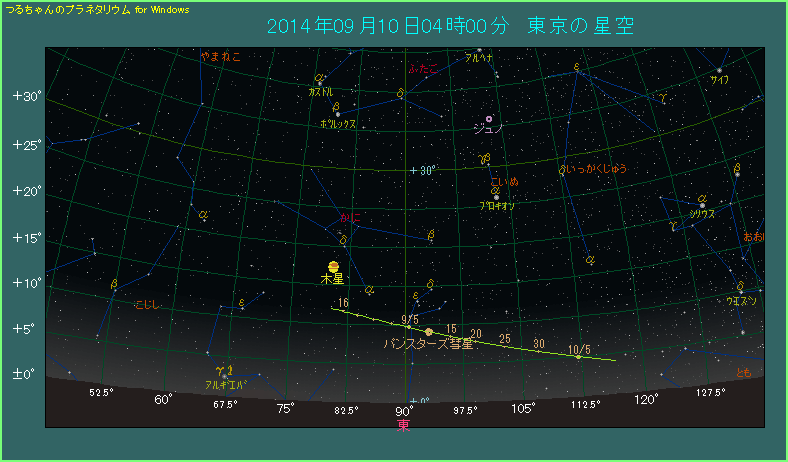The width and height of the screenshot is (788, 462).
Task: Click the 木星 Jupiter label
Action: click(332, 281)
